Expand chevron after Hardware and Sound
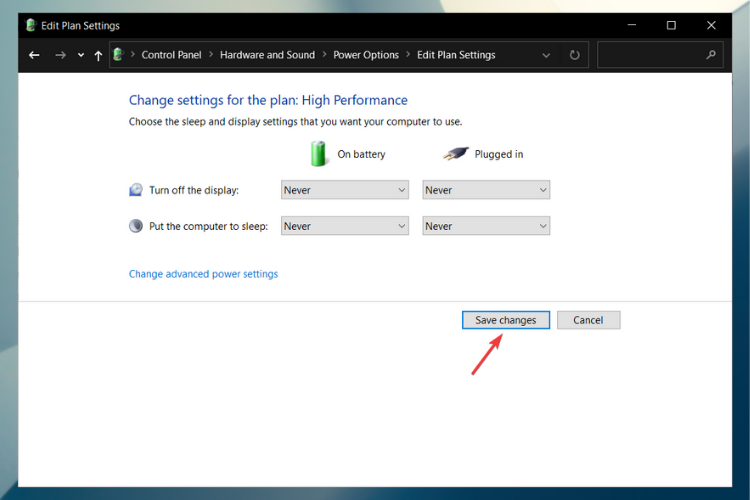 (x=324, y=55)
